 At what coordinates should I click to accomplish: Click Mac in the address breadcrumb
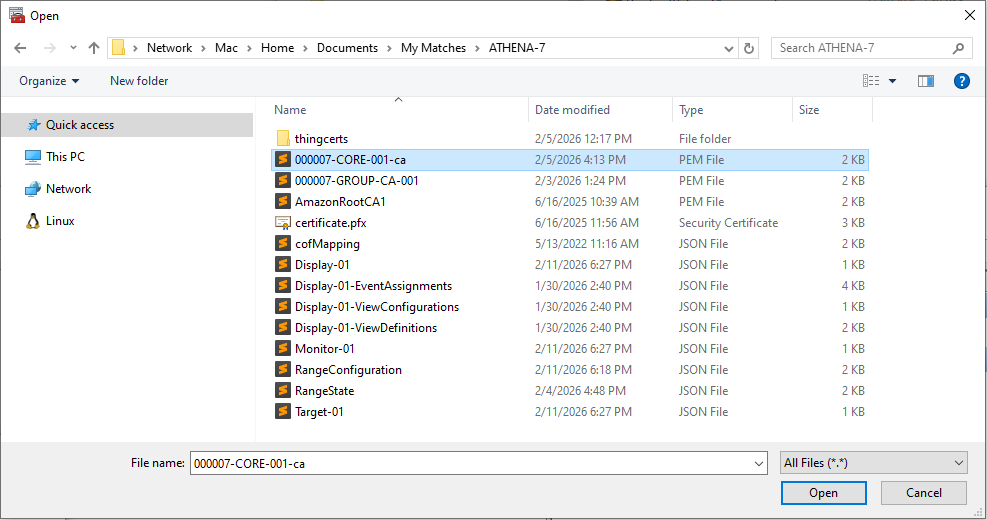click(x=227, y=48)
